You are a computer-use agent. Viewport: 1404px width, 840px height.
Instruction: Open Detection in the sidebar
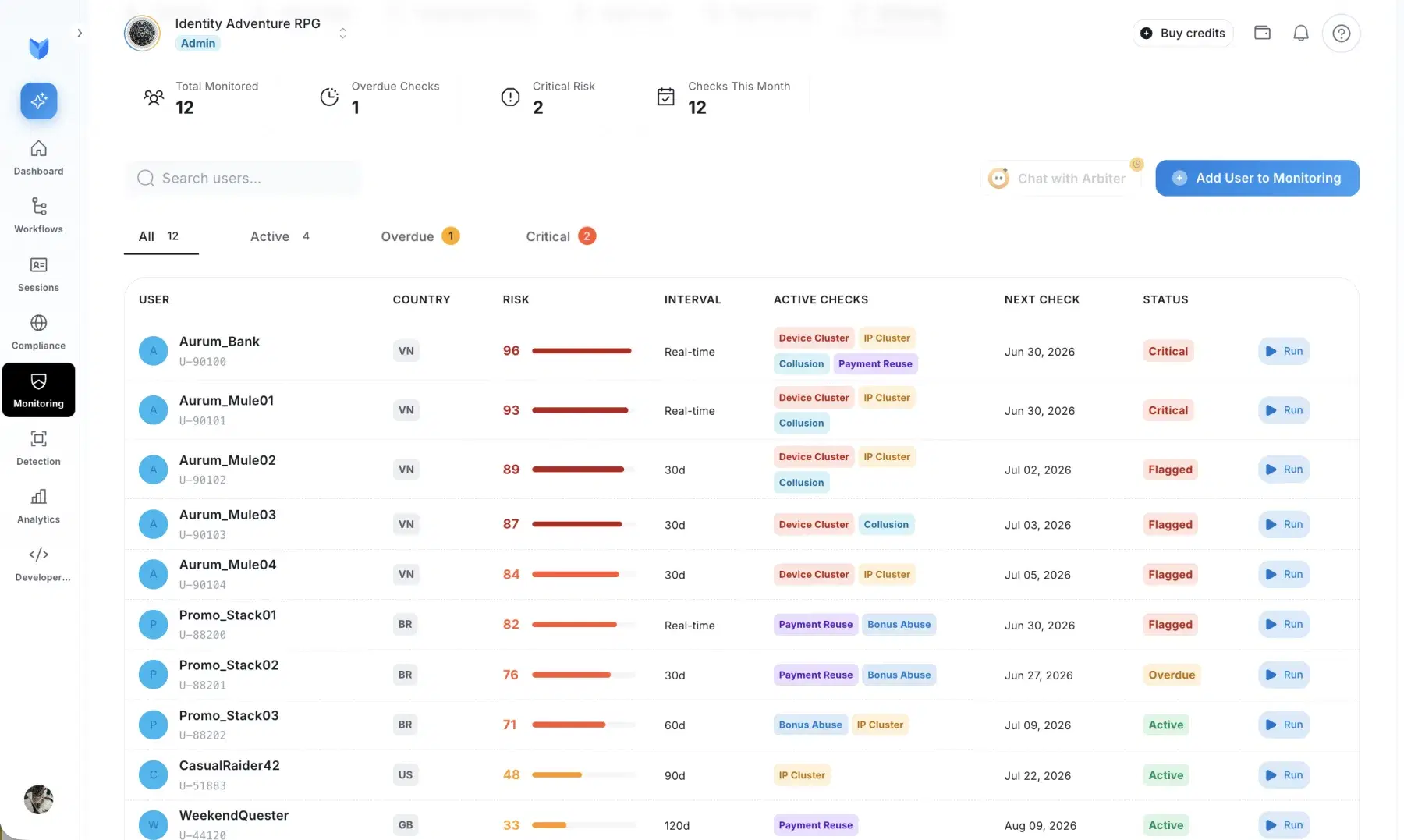[38, 448]
